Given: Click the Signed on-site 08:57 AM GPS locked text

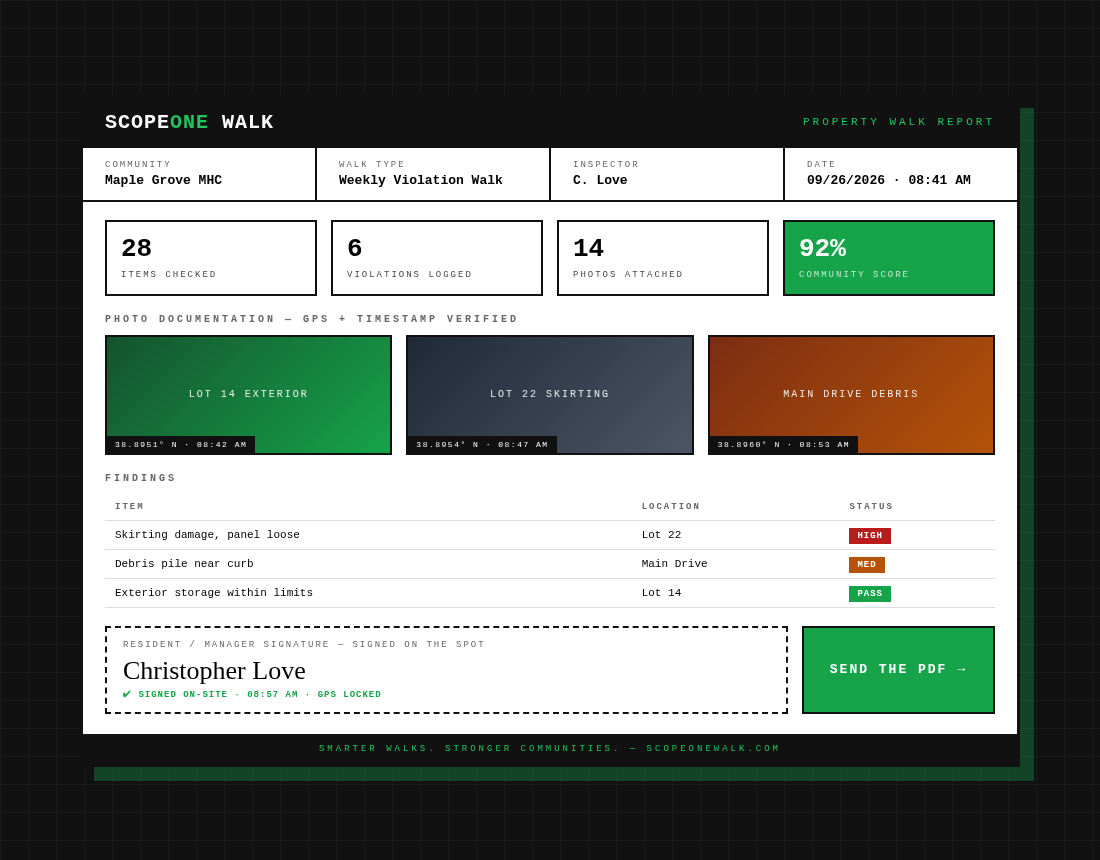Looking at the screenshot, I should [x=260, y=694].
